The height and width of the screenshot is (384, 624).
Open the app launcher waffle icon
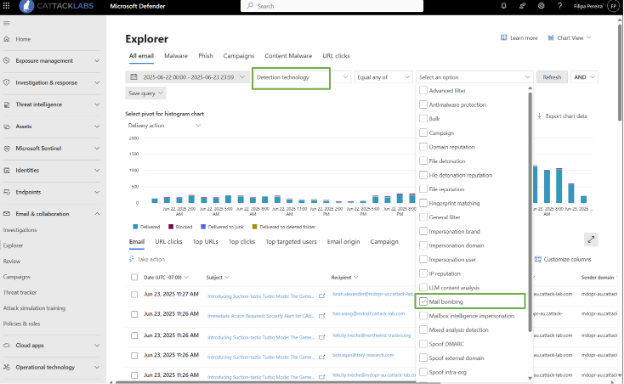pyautogui.click(x=6, y=6)
